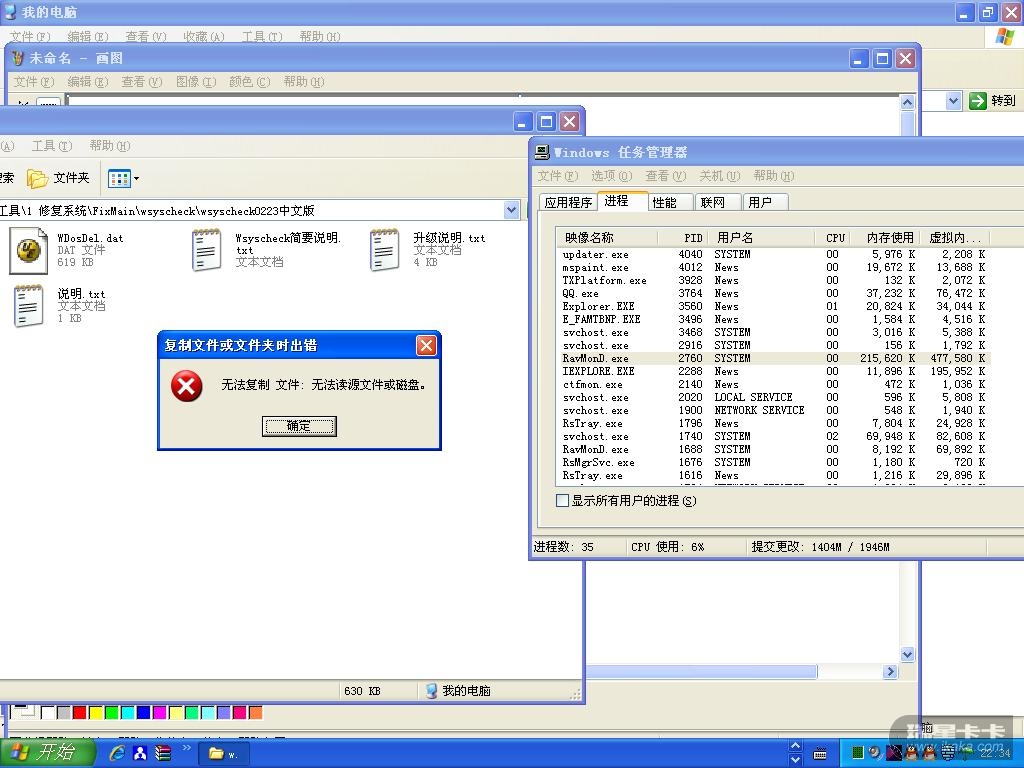Click the My Computer title bar icon
Viewport: 1024px width, 768px height.
10,11
